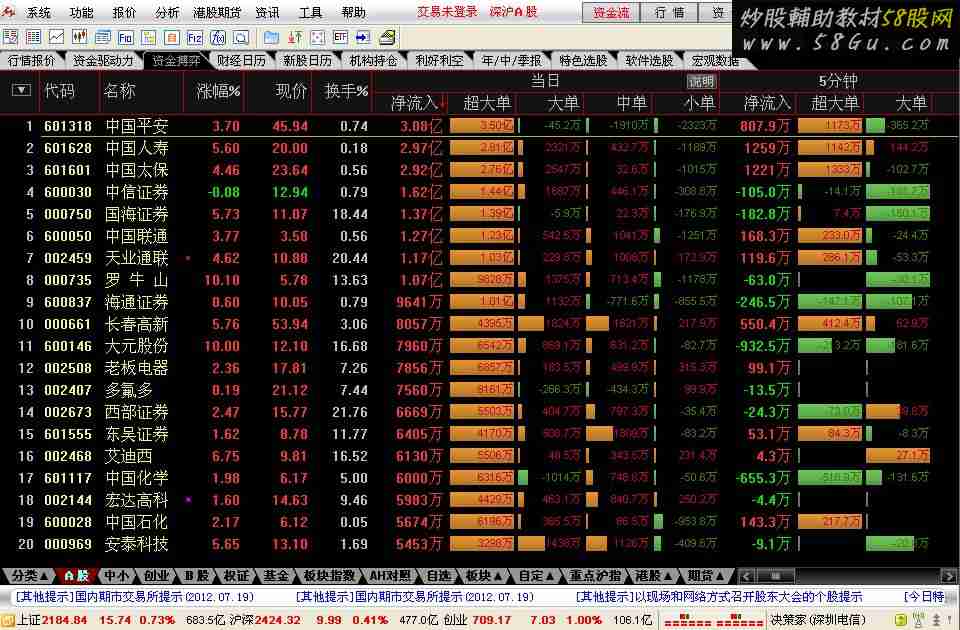Click the news window panel toolbar icon
The height and width of the screenshot is (630, 960).
coord(103,38)
